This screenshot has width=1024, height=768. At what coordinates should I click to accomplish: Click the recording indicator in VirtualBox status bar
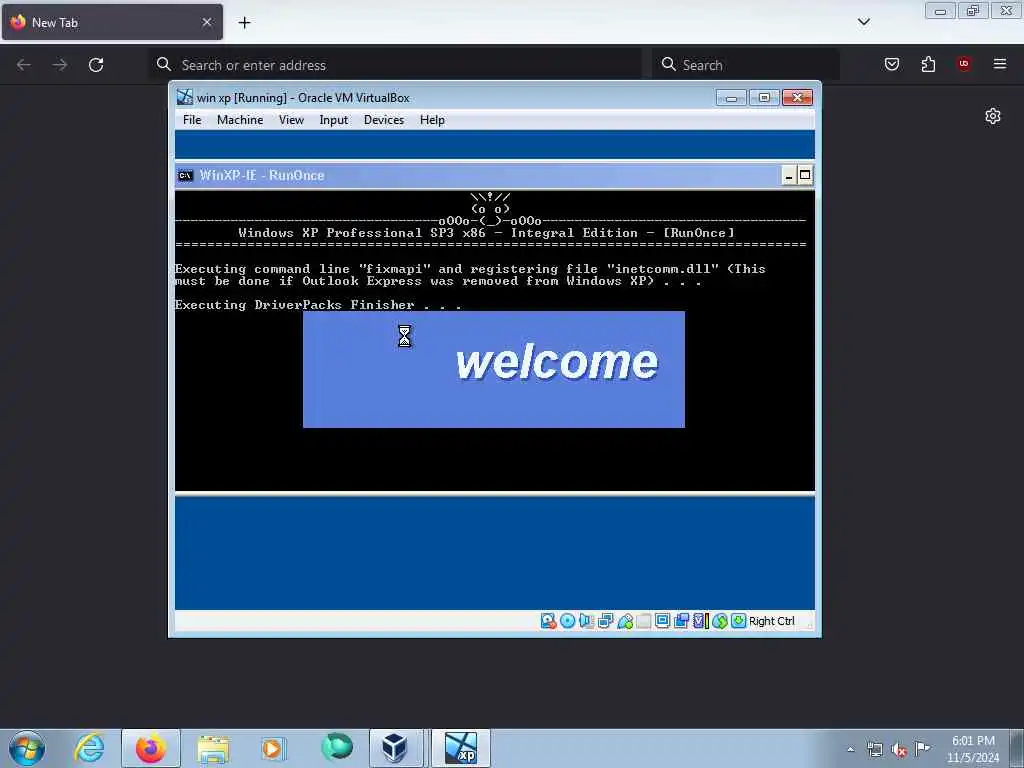pos(681,621)
